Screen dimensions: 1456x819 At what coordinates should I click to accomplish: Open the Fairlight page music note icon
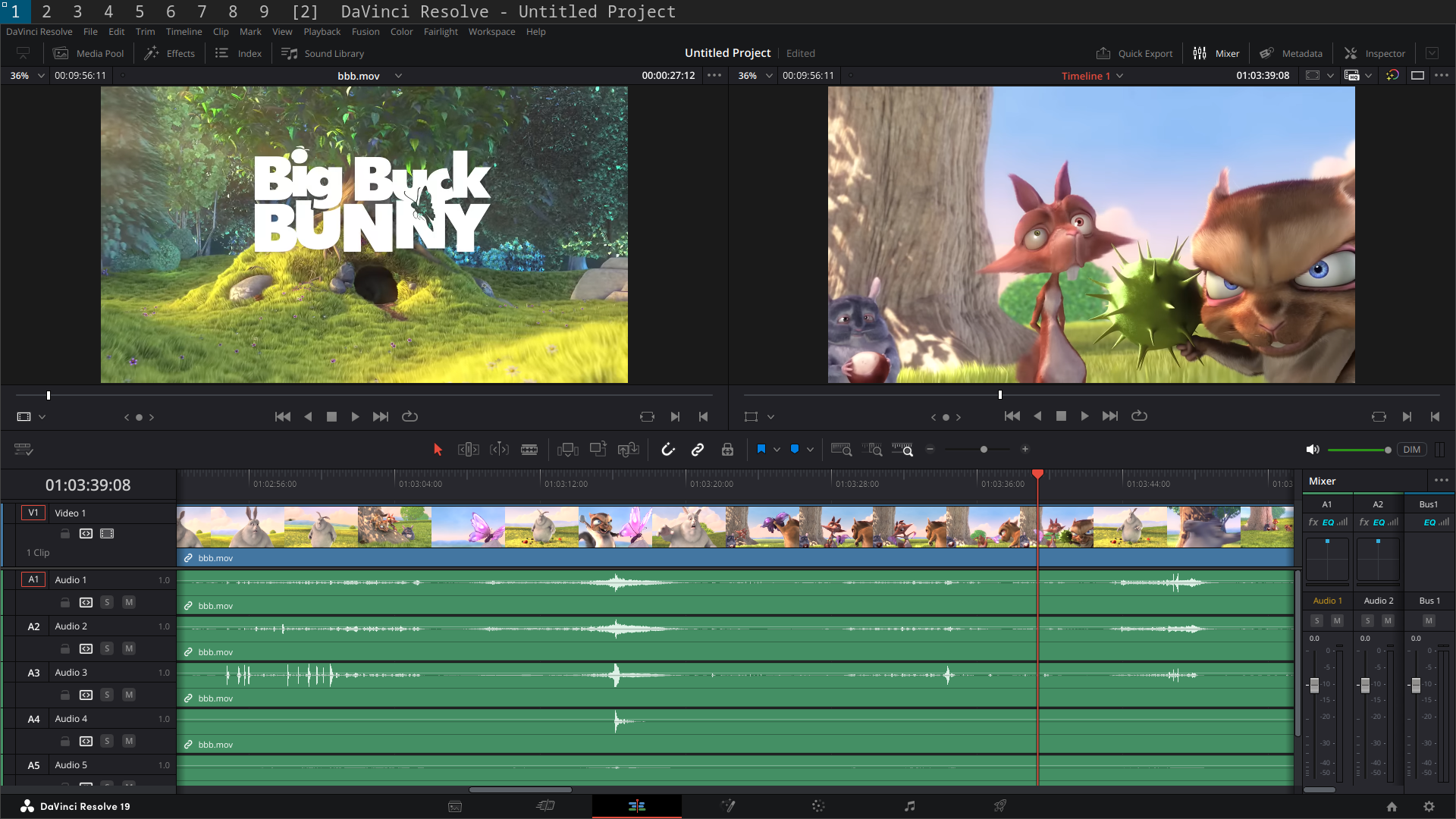coord(909,806)
